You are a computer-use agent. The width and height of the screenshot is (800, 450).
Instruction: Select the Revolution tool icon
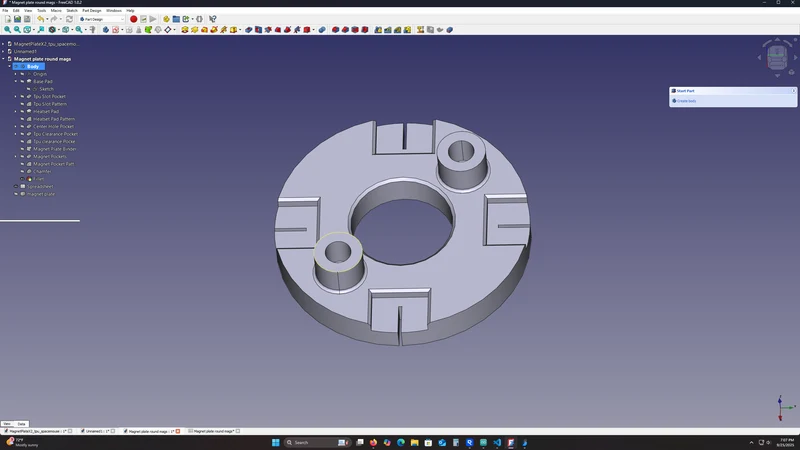pos(194,30)
